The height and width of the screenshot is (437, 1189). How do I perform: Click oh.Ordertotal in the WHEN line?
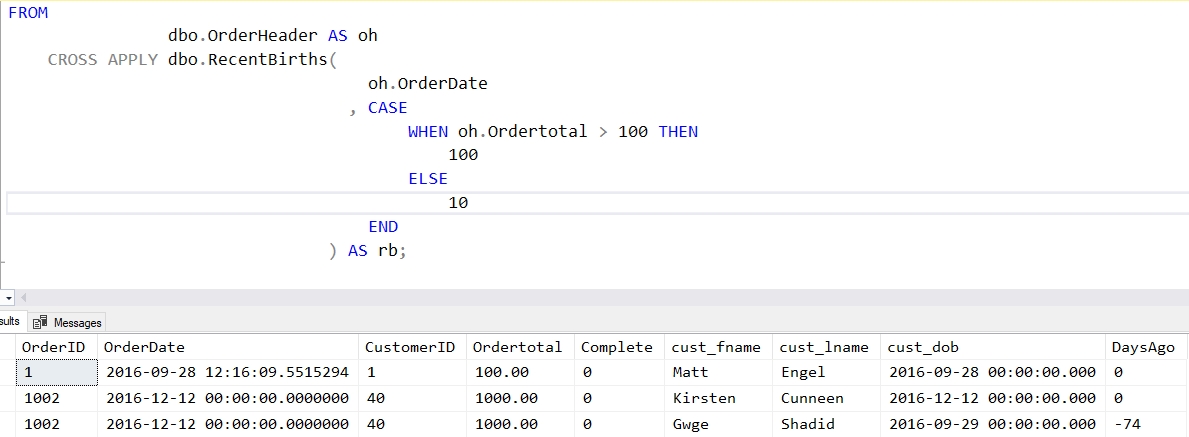click(x=522, y=131)
